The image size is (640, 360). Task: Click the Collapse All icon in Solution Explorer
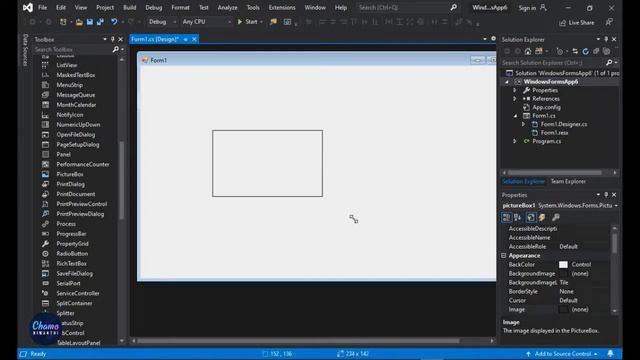tap(596, 51)
